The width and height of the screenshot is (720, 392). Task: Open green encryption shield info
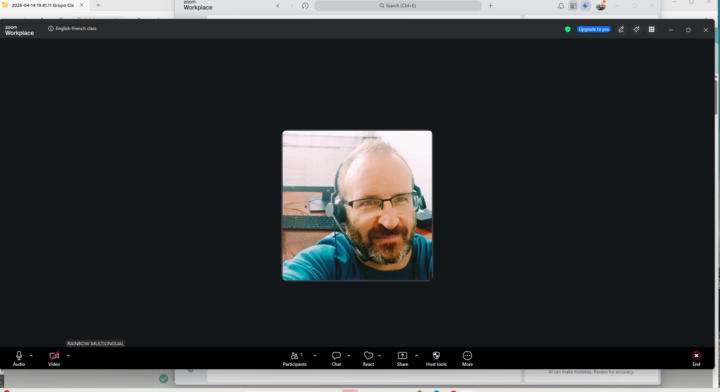[x=568, y=29]
